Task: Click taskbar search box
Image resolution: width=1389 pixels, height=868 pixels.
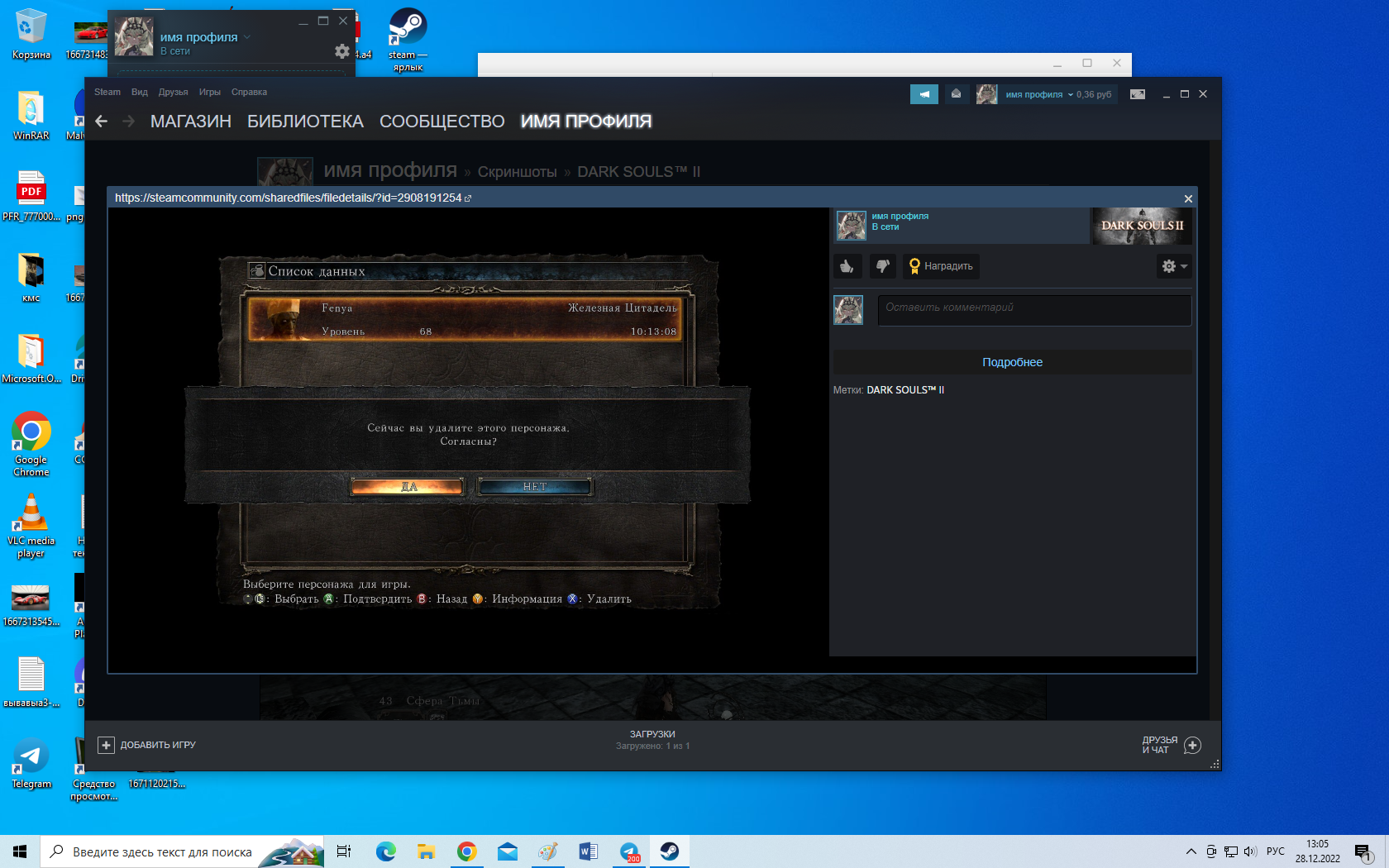Action: 182,851
